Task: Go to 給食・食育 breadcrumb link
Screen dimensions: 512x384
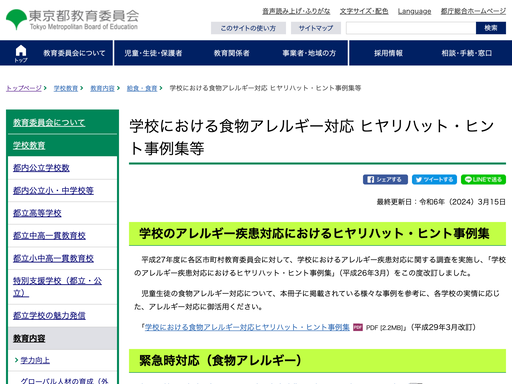Action: [x=142, y=88]
